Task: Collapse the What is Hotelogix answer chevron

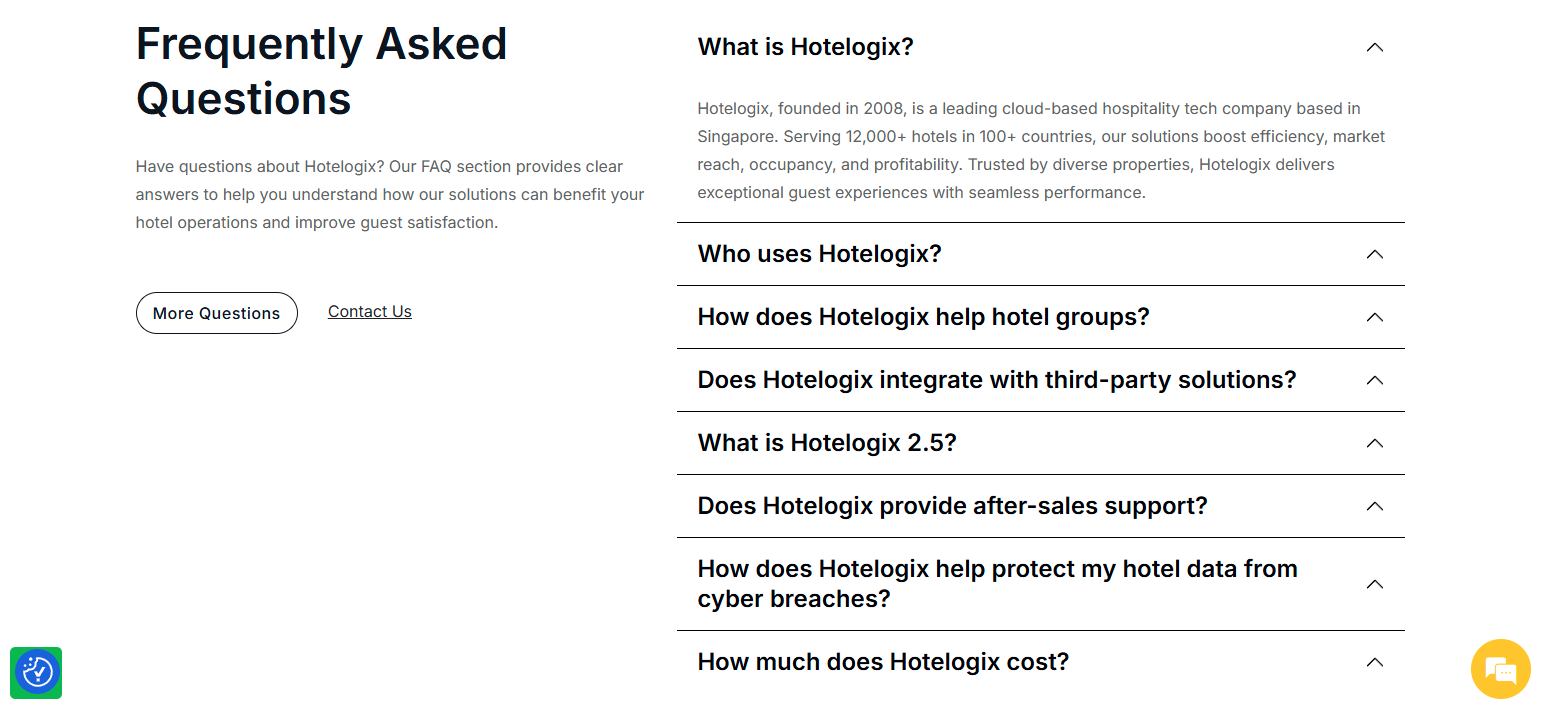Action: [x=1374, y=47]
